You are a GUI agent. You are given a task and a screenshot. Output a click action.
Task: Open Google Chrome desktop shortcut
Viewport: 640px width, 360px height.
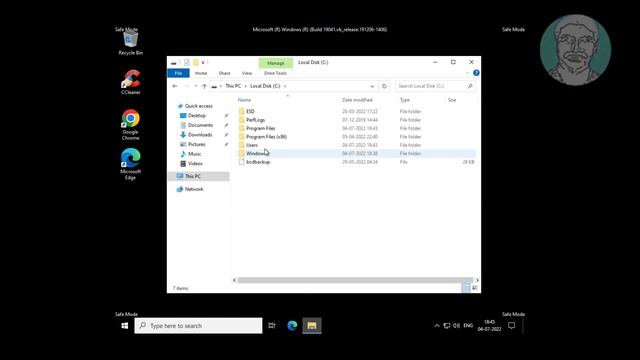tap(131, 124)
